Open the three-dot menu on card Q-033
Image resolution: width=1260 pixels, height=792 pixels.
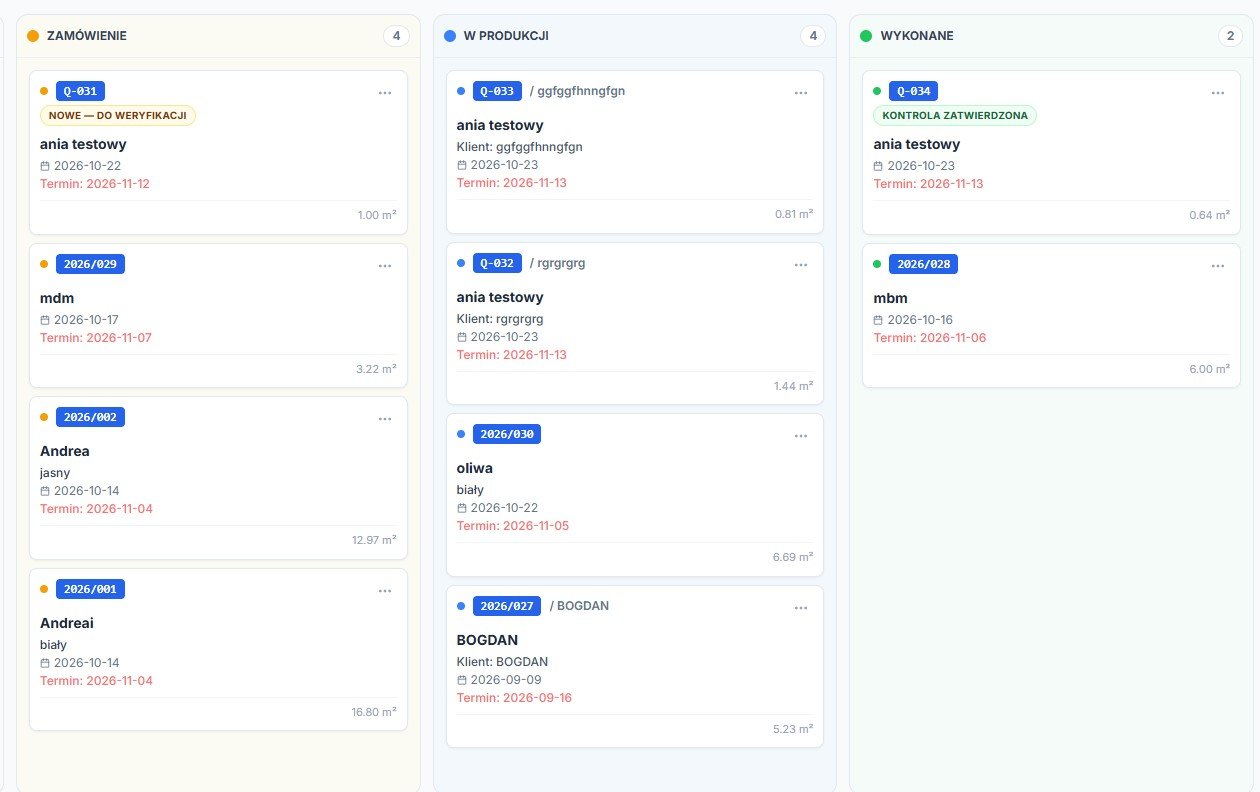pos(801,93)
